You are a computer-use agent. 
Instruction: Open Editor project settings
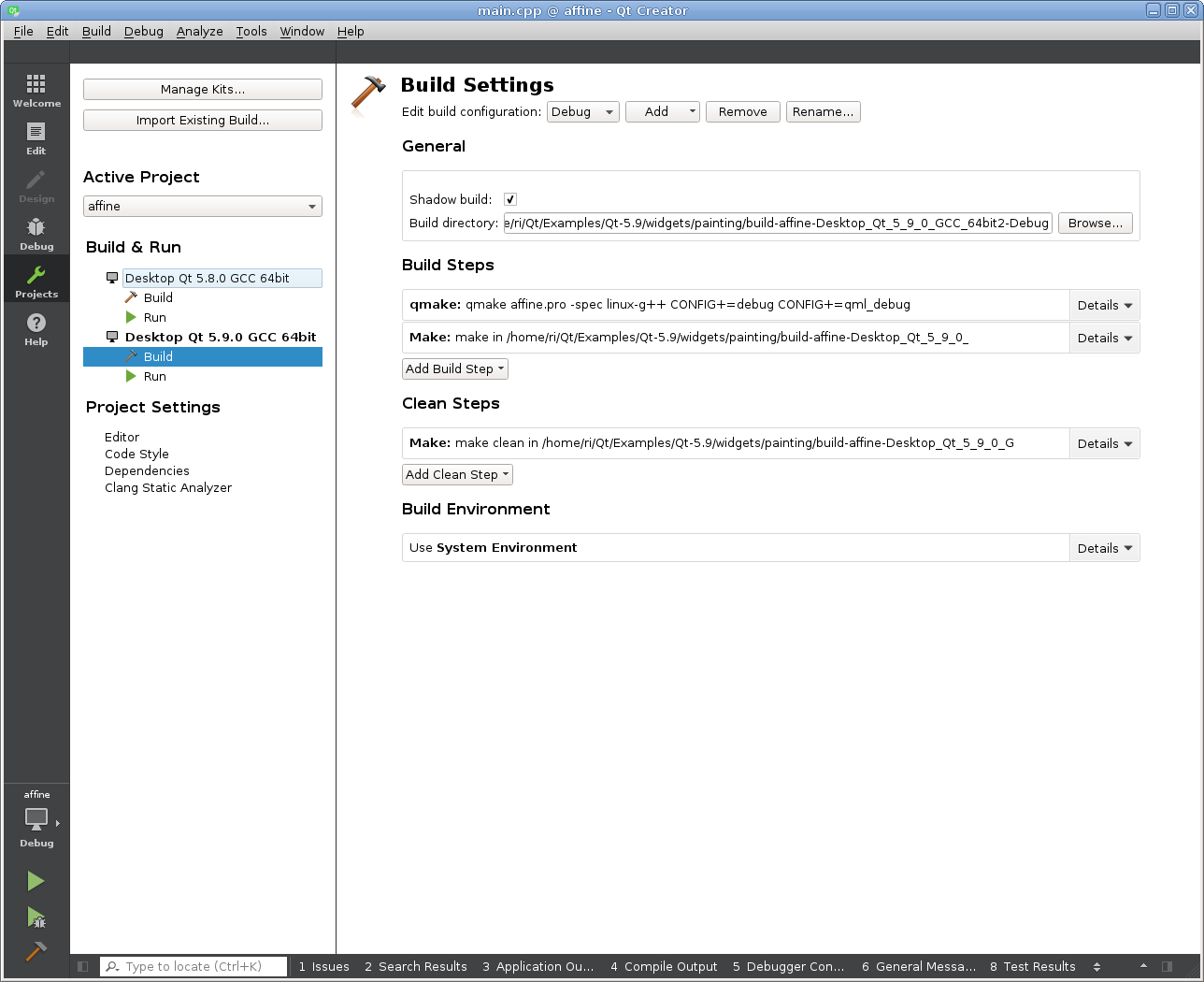point(122,437)
